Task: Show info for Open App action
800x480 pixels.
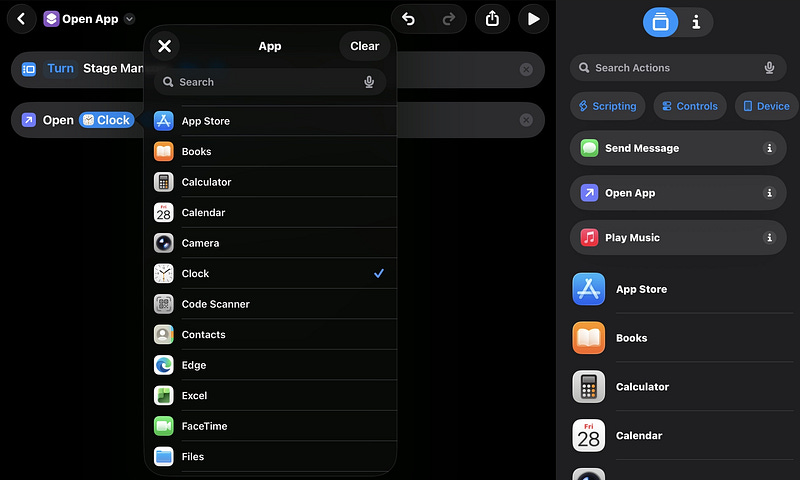Action: 769,193
